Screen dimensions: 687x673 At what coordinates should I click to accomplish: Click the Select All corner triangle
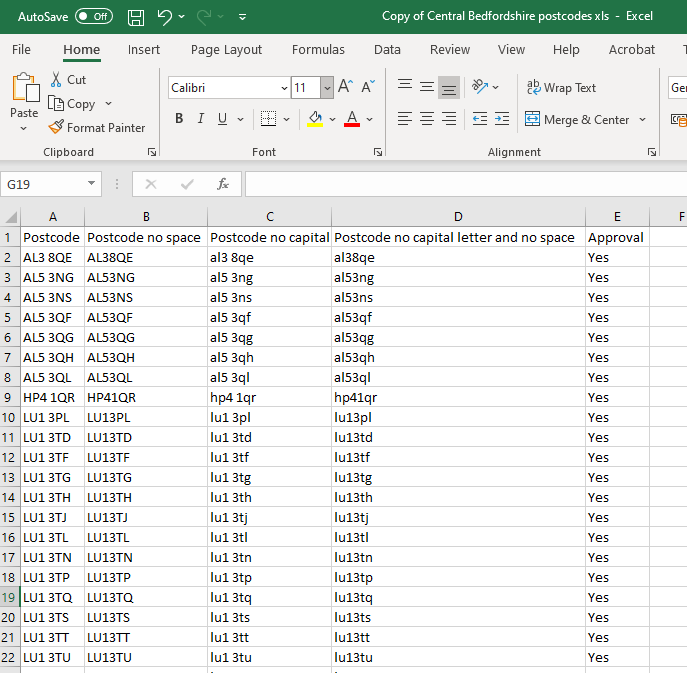pyautogui.click(x=10, y=216)
